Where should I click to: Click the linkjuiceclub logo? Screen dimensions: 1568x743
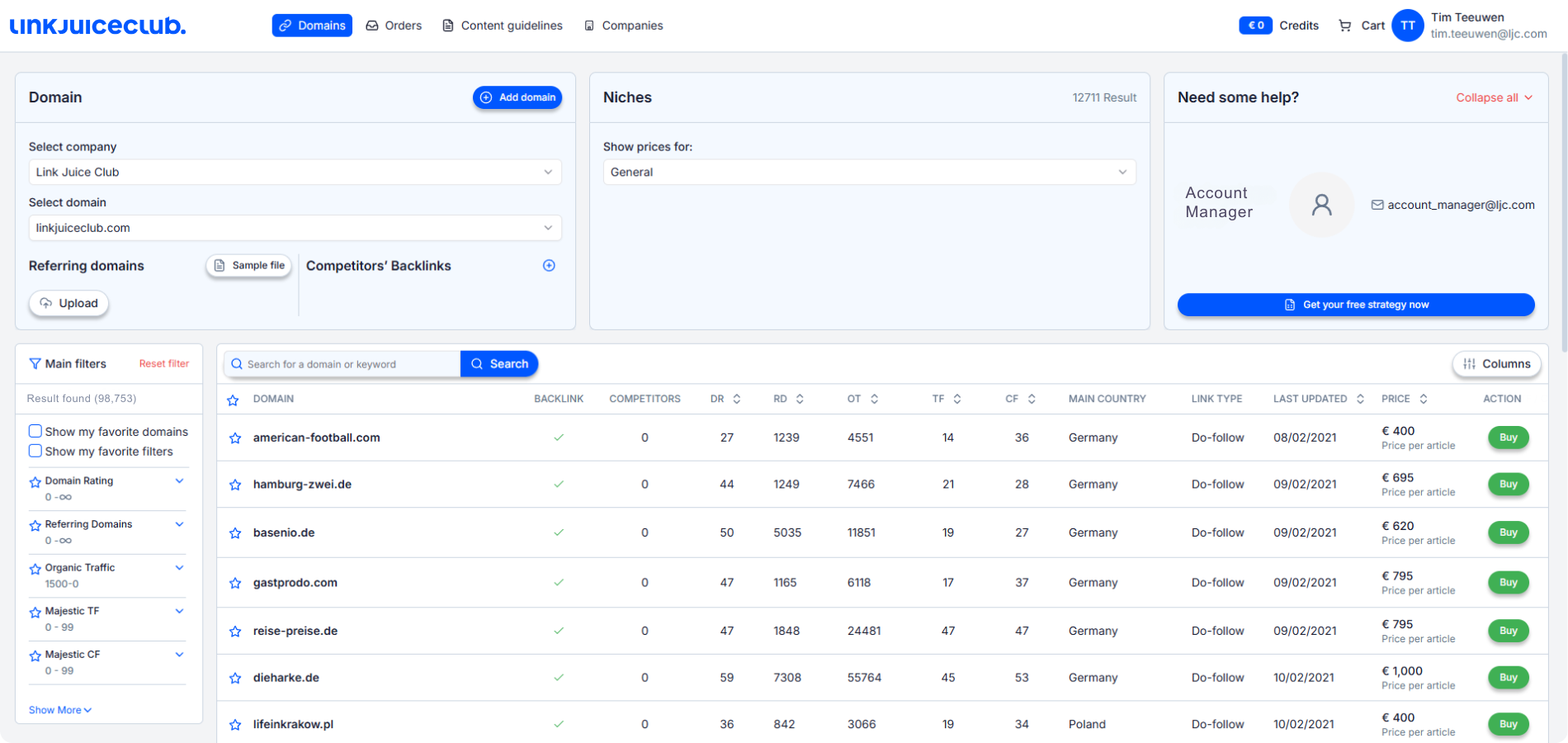point(97,26)
